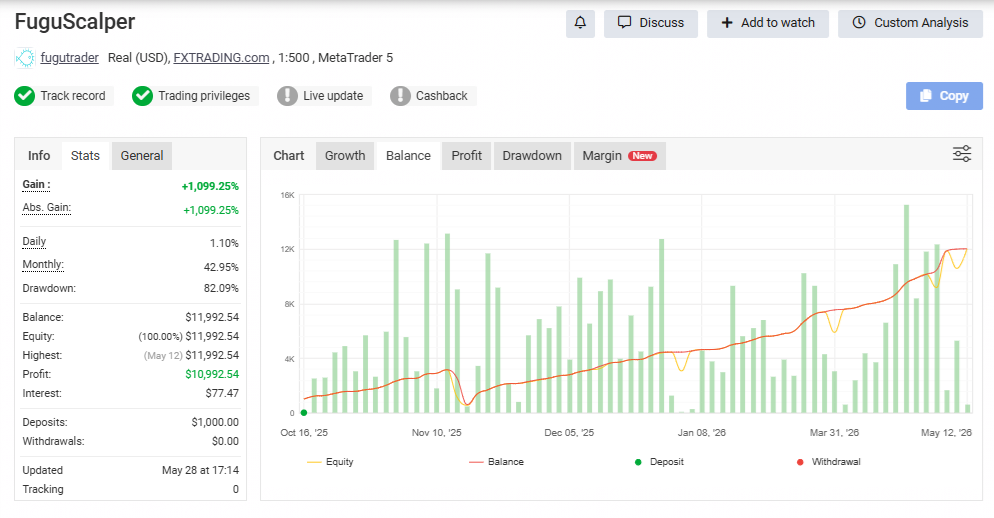The height and width of the screenshot is (518, 994).
Task: Click Track record green checkmark icon
Action: point(25,96)
